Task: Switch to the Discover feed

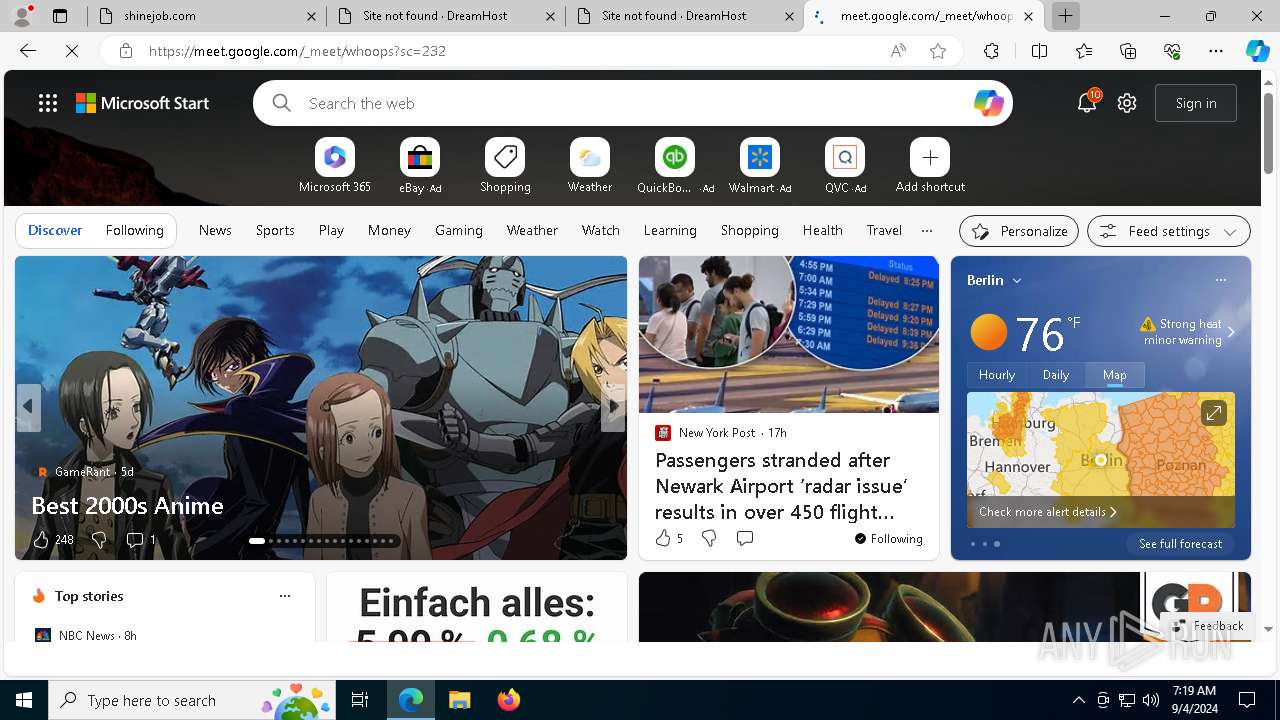Action: 55,230
